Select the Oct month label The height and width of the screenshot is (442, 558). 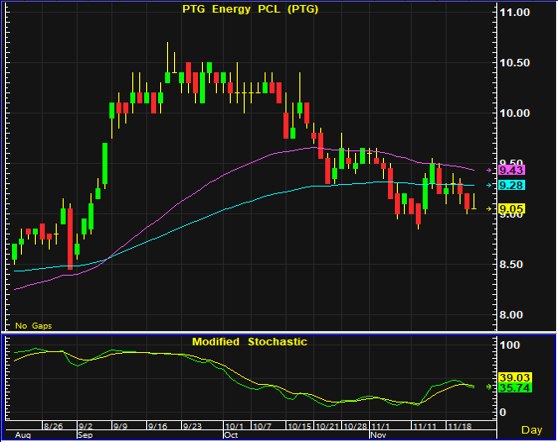[231, 435]
